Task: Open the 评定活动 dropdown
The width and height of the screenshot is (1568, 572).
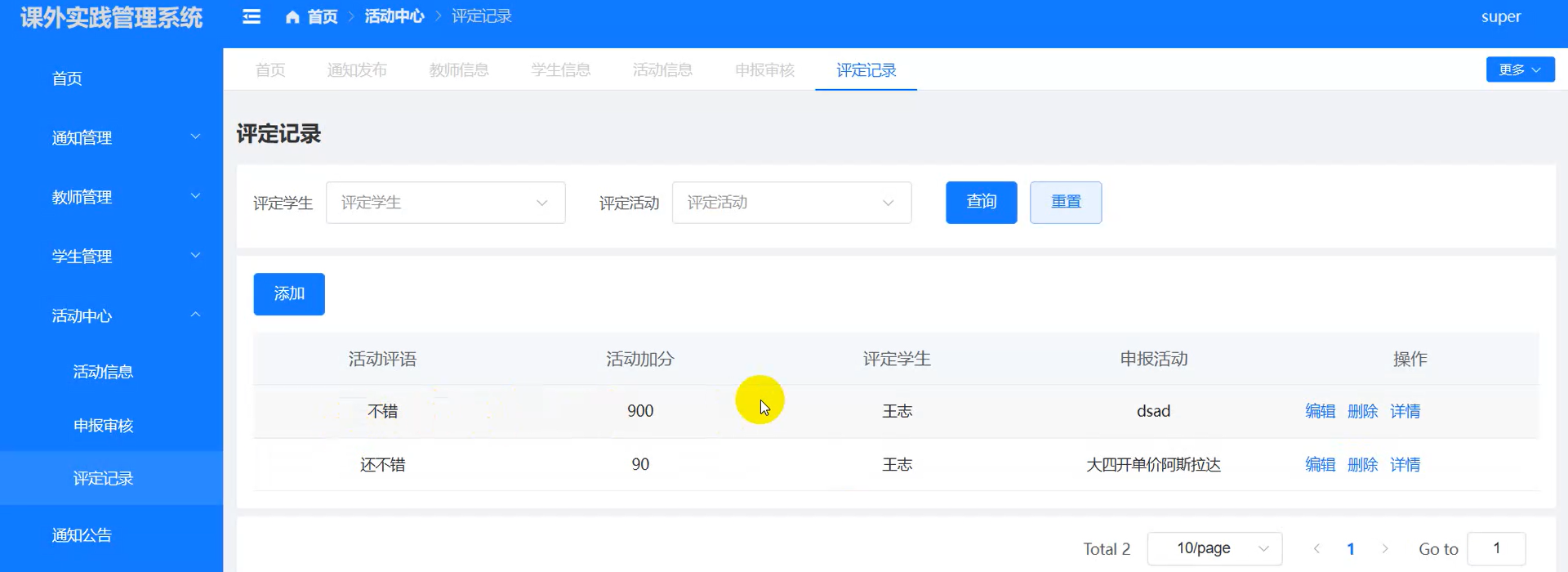Action: (x=791, y=203)
